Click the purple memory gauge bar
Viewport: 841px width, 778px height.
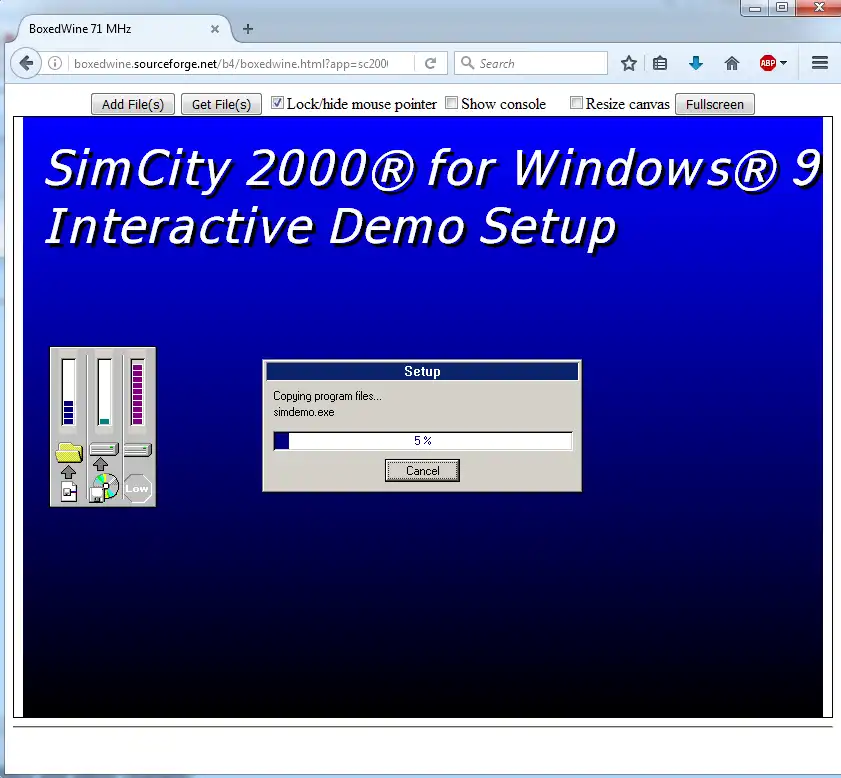[137, 392]
